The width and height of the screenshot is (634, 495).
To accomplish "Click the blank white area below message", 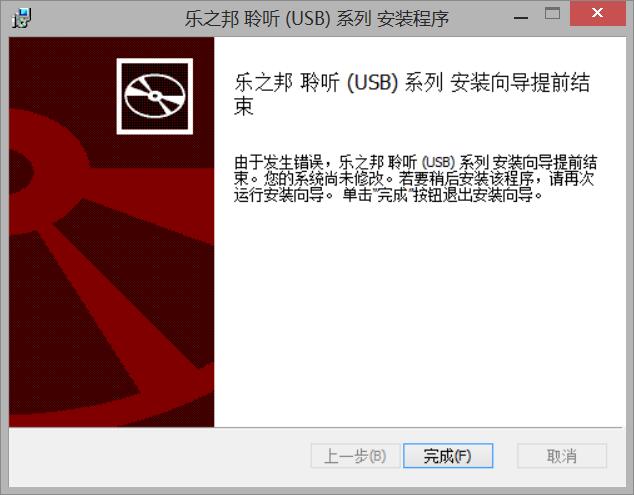I will pos(418,315).
